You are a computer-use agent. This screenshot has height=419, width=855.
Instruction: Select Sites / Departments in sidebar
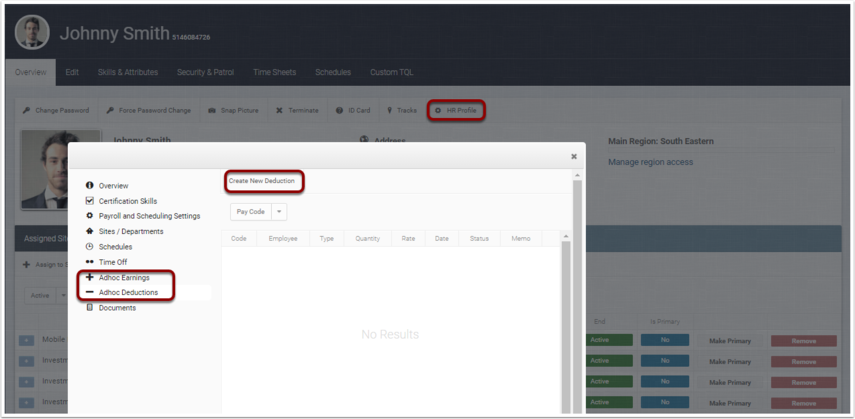[x=130, y=231]
